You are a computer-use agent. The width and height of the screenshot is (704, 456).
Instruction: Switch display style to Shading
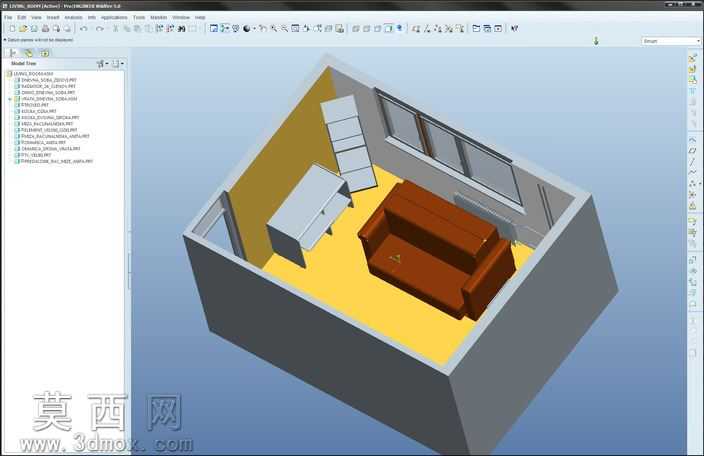click(x=388, y=29)
